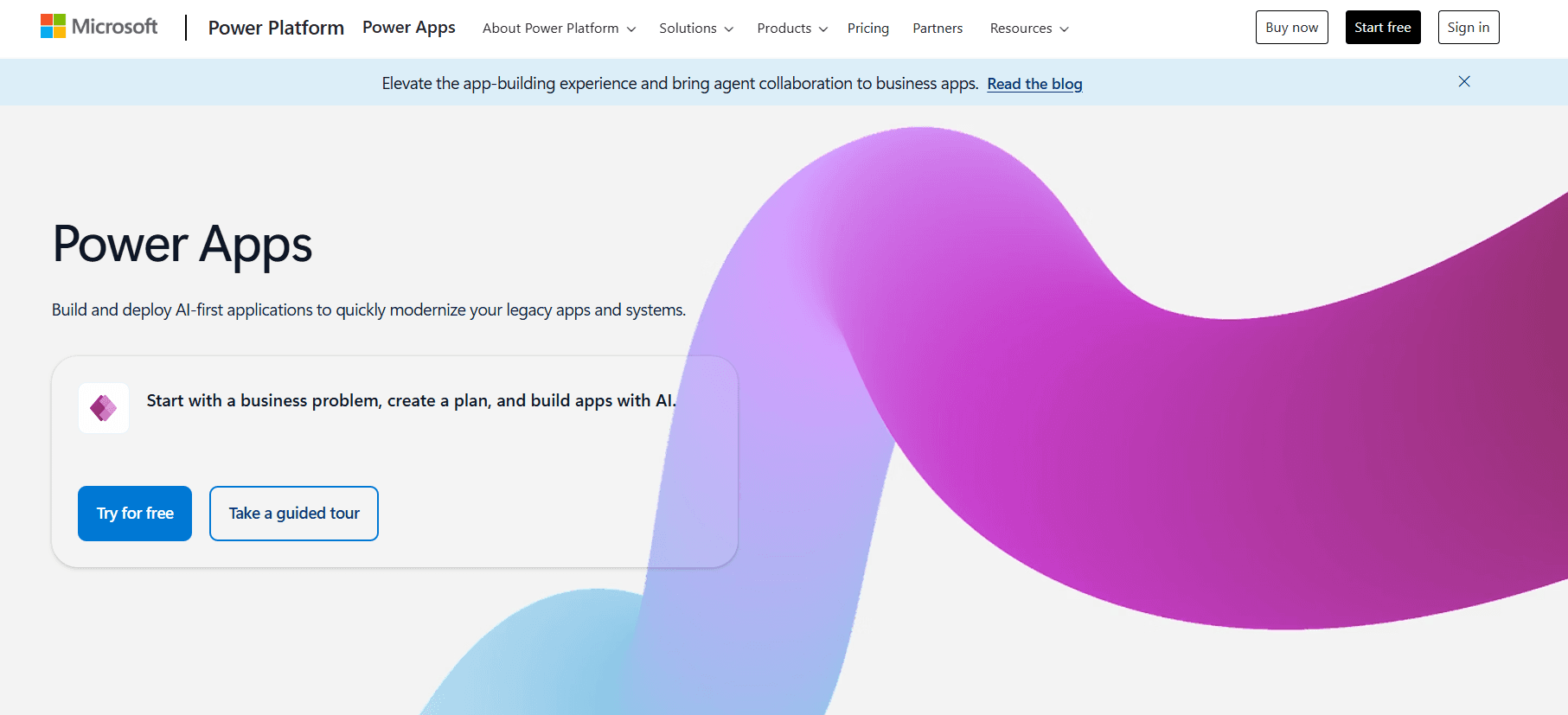The width and height of the screenshot is (1568, 715).
Task: Open the Pricing page
Action: [x=868, y=29]
